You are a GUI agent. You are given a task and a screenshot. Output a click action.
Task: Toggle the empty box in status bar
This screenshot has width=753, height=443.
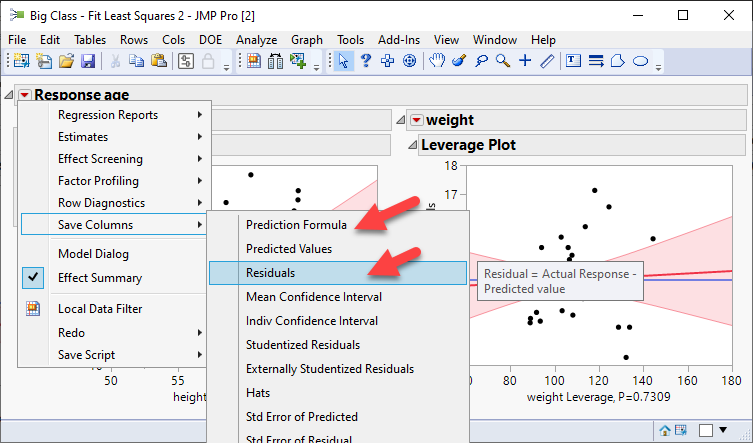[x=705, y=431]
